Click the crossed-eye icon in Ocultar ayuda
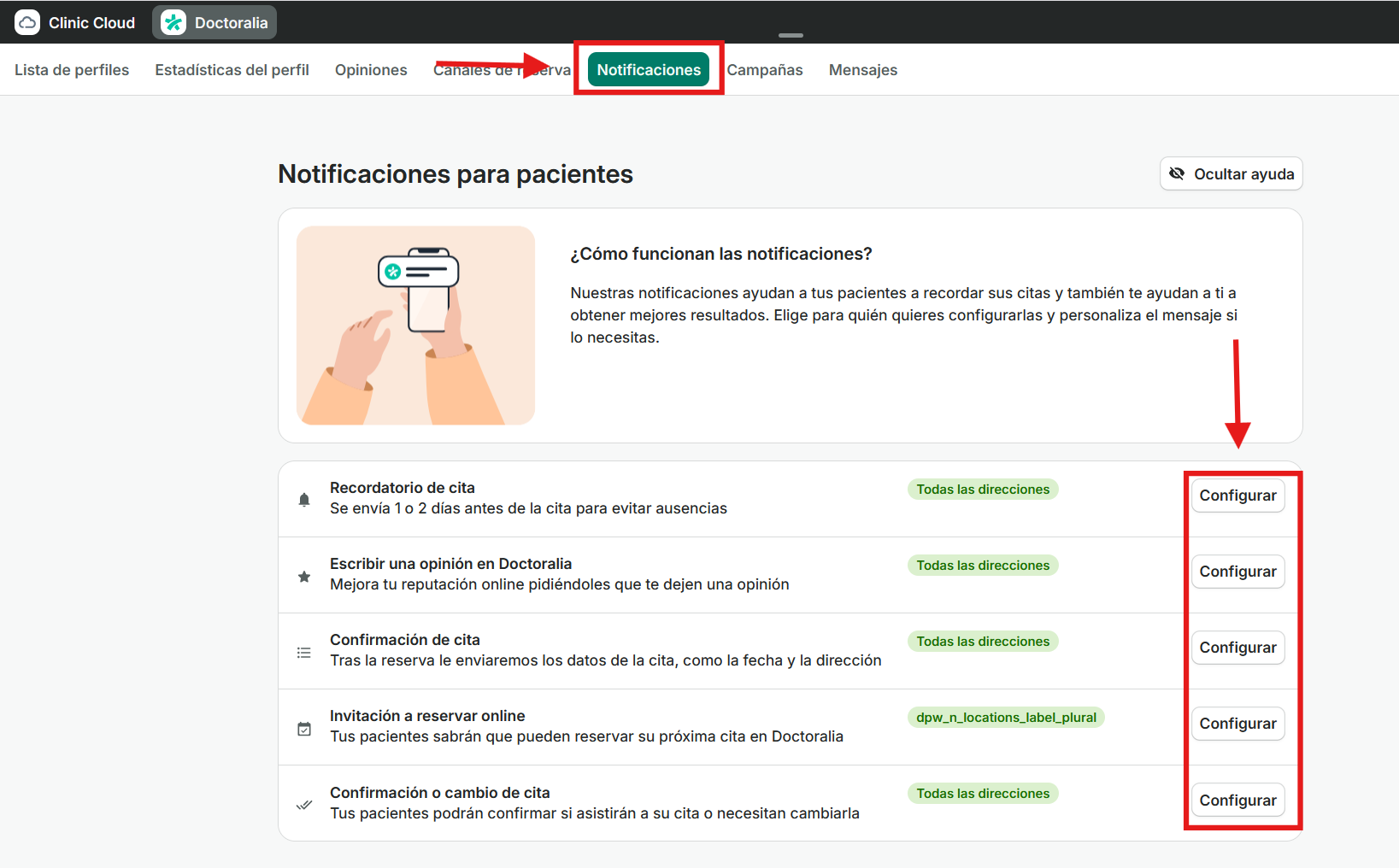This screenshot has width=1399, height=868. [1177, 174]
